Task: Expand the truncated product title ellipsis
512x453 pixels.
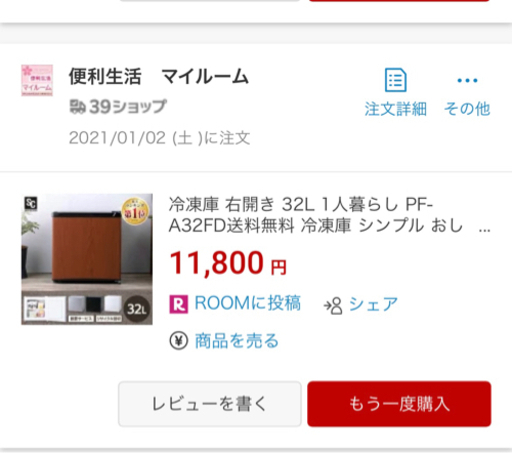Action: [x=484, y=229]
